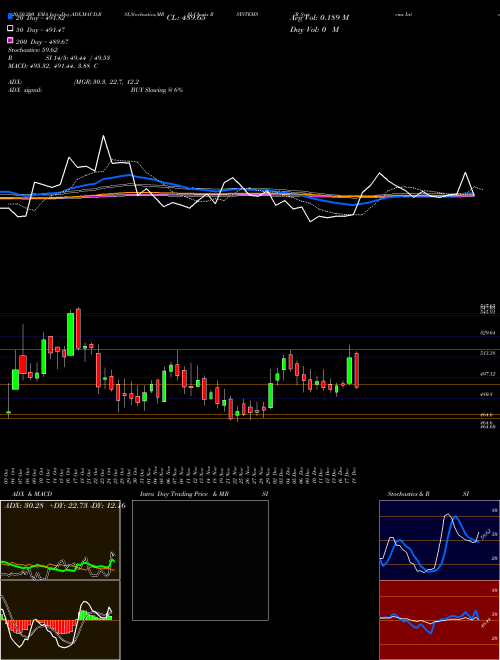This screenshot has width=500, height=660.
Task: Click the 'Avg Vol: 0.189 M' text
Action: [319, 18]
